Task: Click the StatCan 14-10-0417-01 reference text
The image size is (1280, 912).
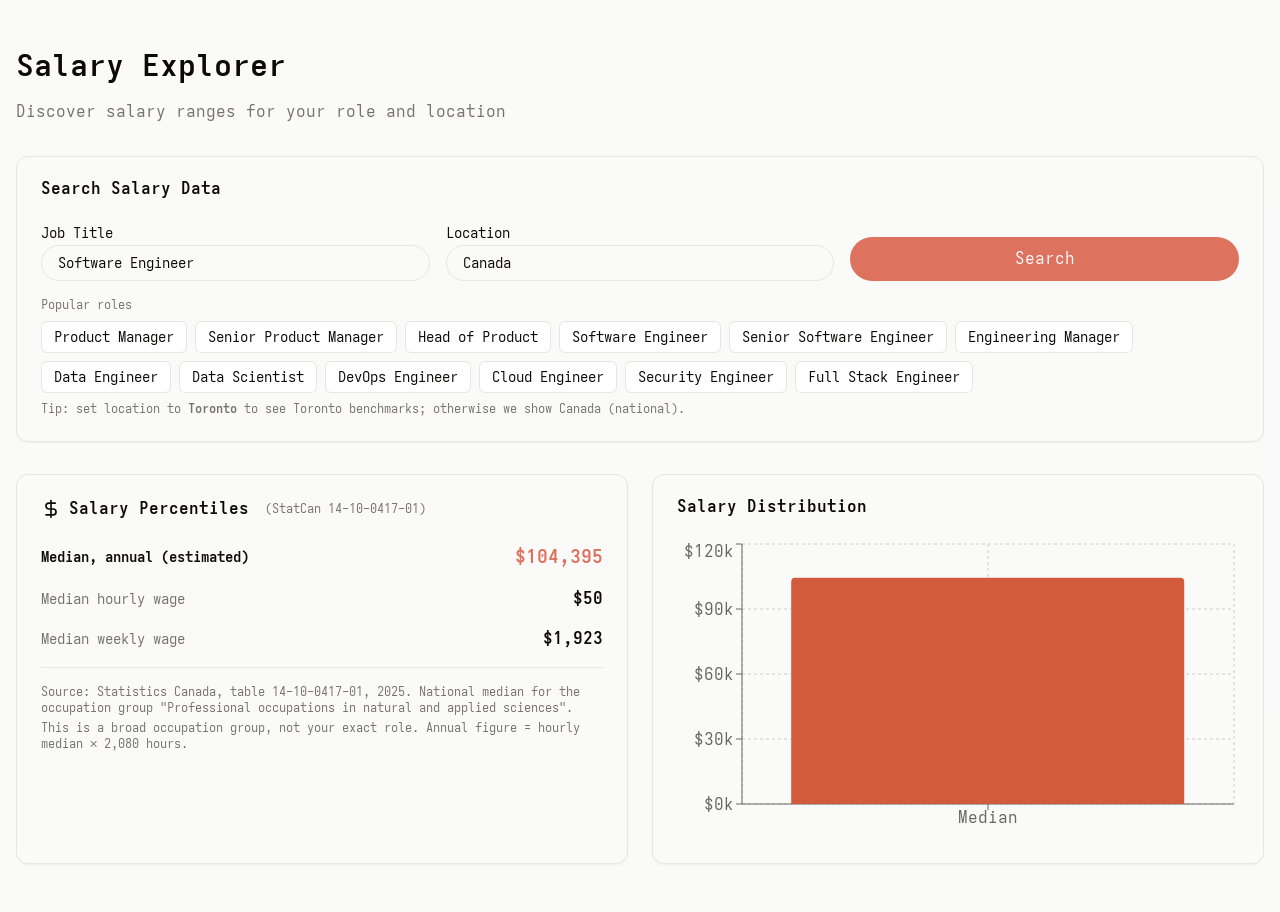Action: [346, 509]
